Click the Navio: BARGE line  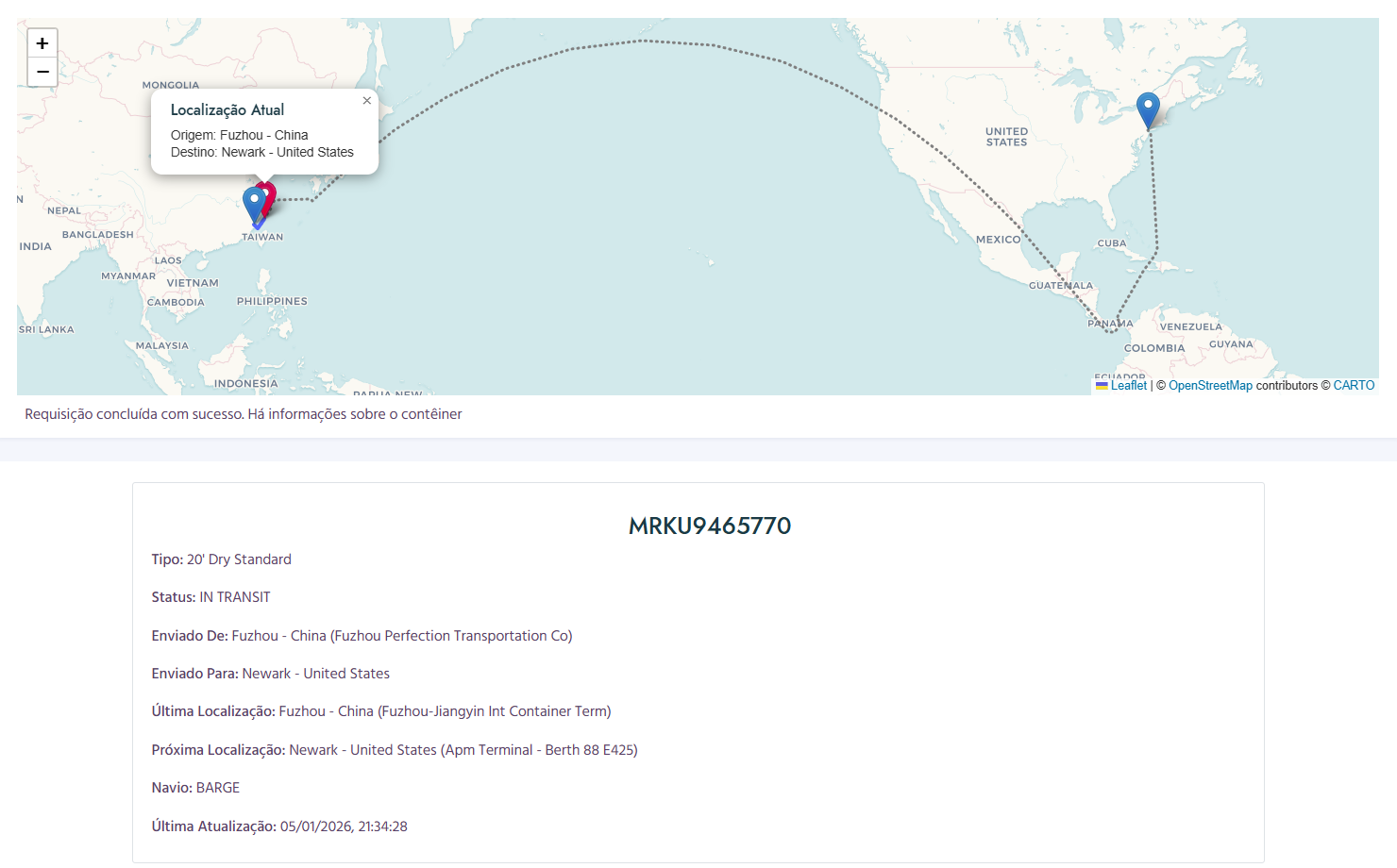coord(195,788)
